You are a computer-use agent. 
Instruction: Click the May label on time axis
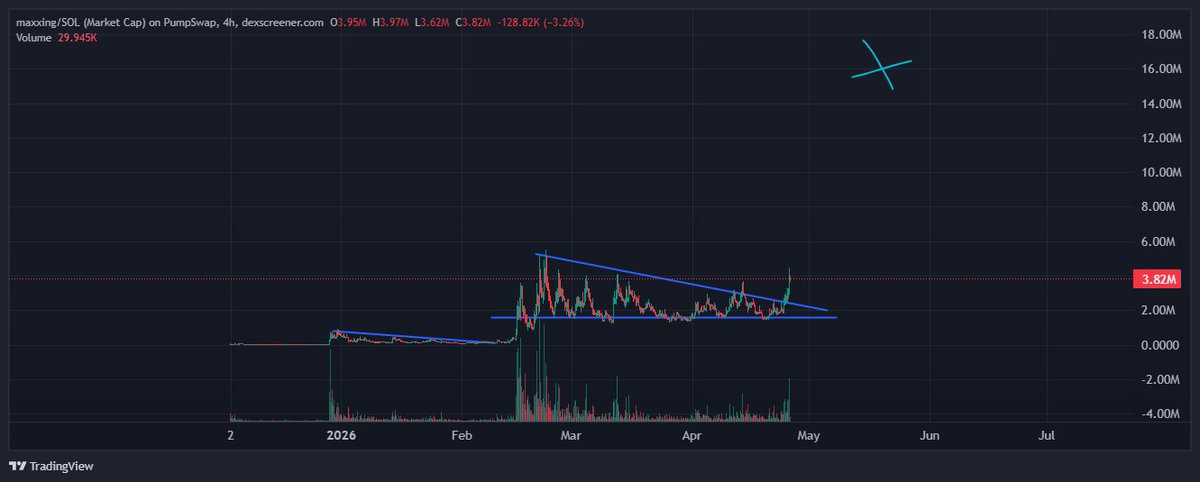(x=809, y=436)
